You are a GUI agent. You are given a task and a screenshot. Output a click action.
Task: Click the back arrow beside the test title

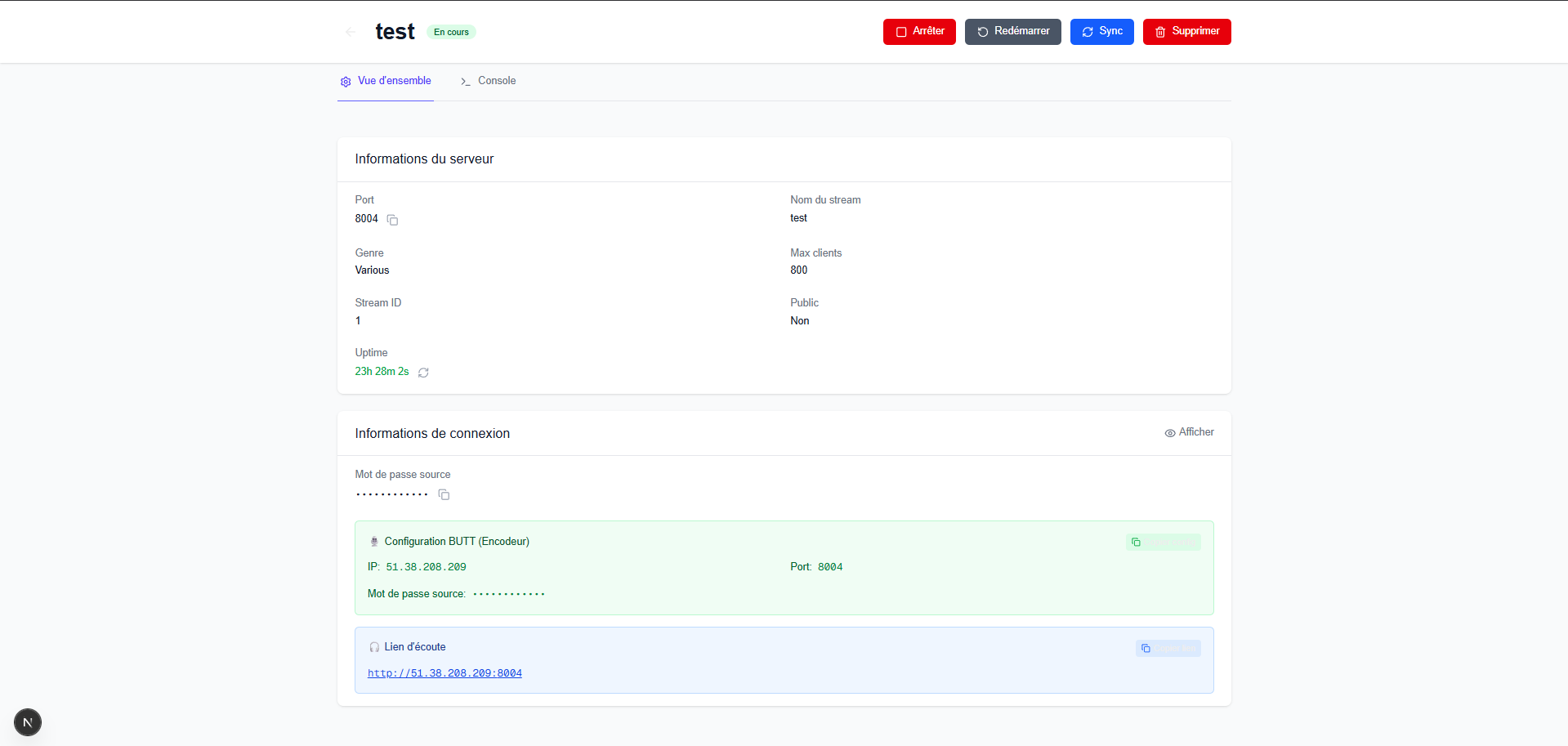[351, 32]
